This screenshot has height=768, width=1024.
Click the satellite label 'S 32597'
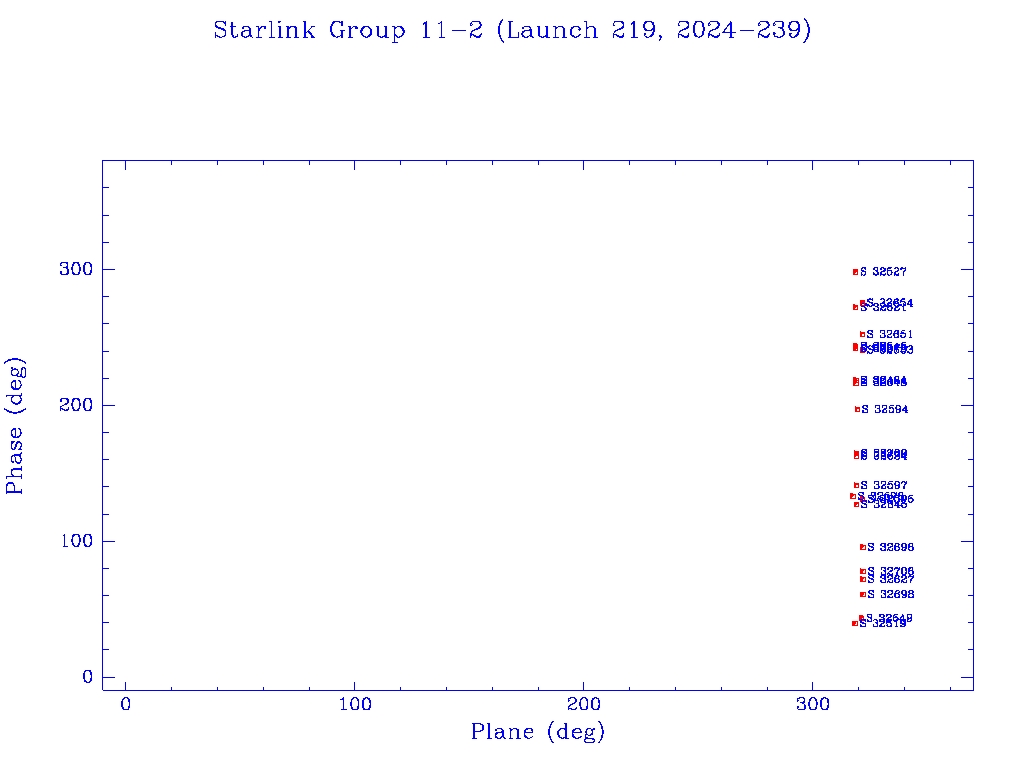(x=884, y=485)
